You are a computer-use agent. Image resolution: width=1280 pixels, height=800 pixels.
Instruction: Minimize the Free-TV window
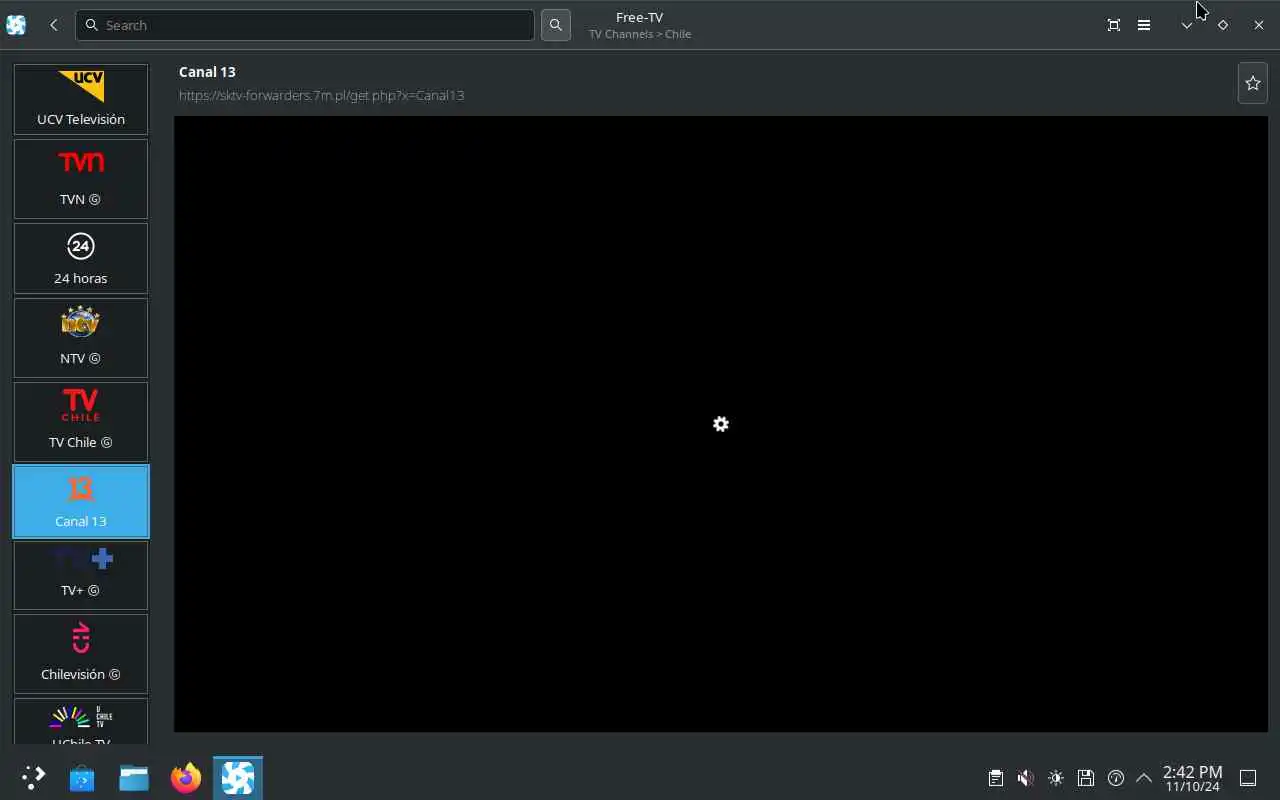1187,25
